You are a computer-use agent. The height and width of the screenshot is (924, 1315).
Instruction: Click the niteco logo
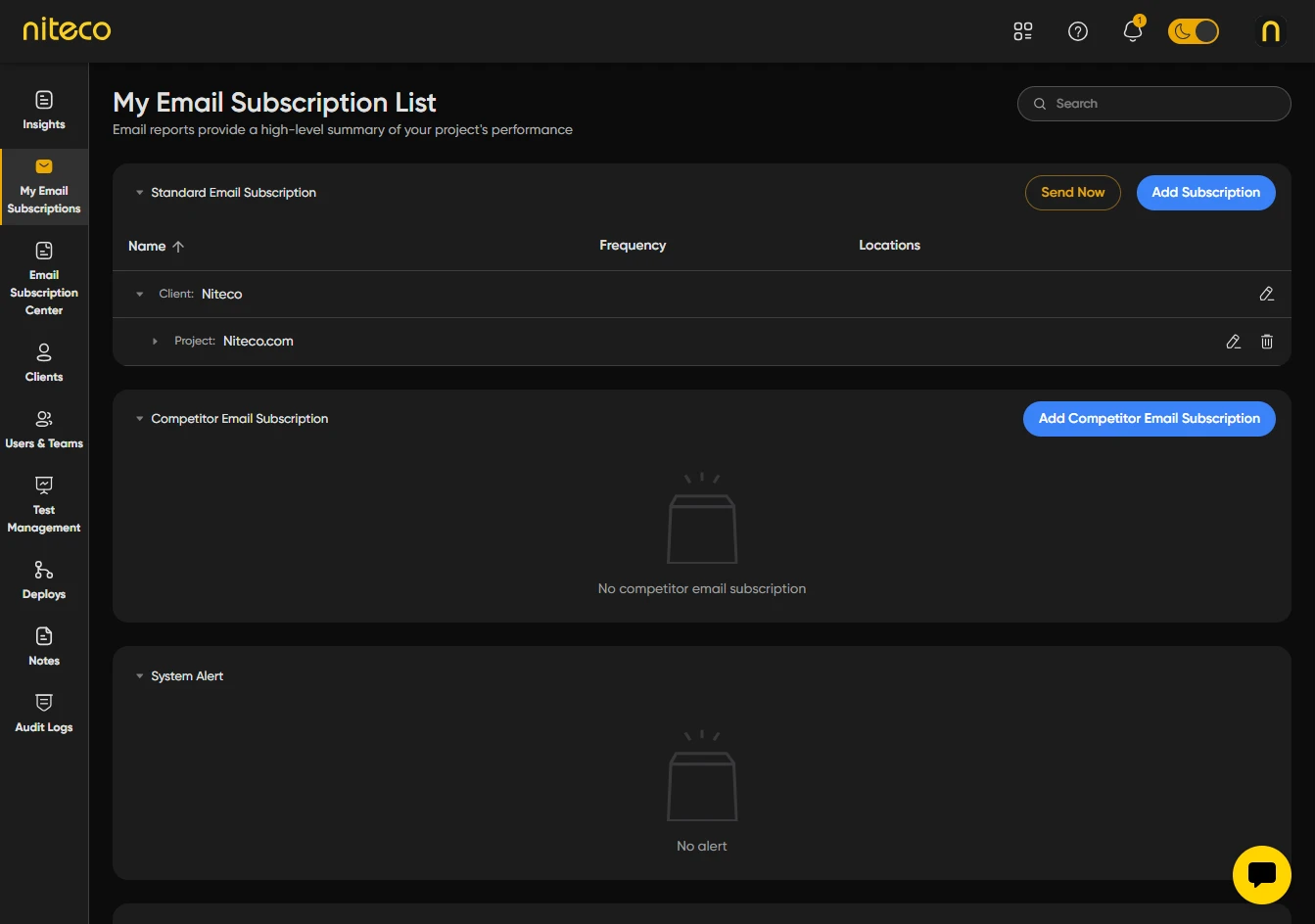pos(67,29)
